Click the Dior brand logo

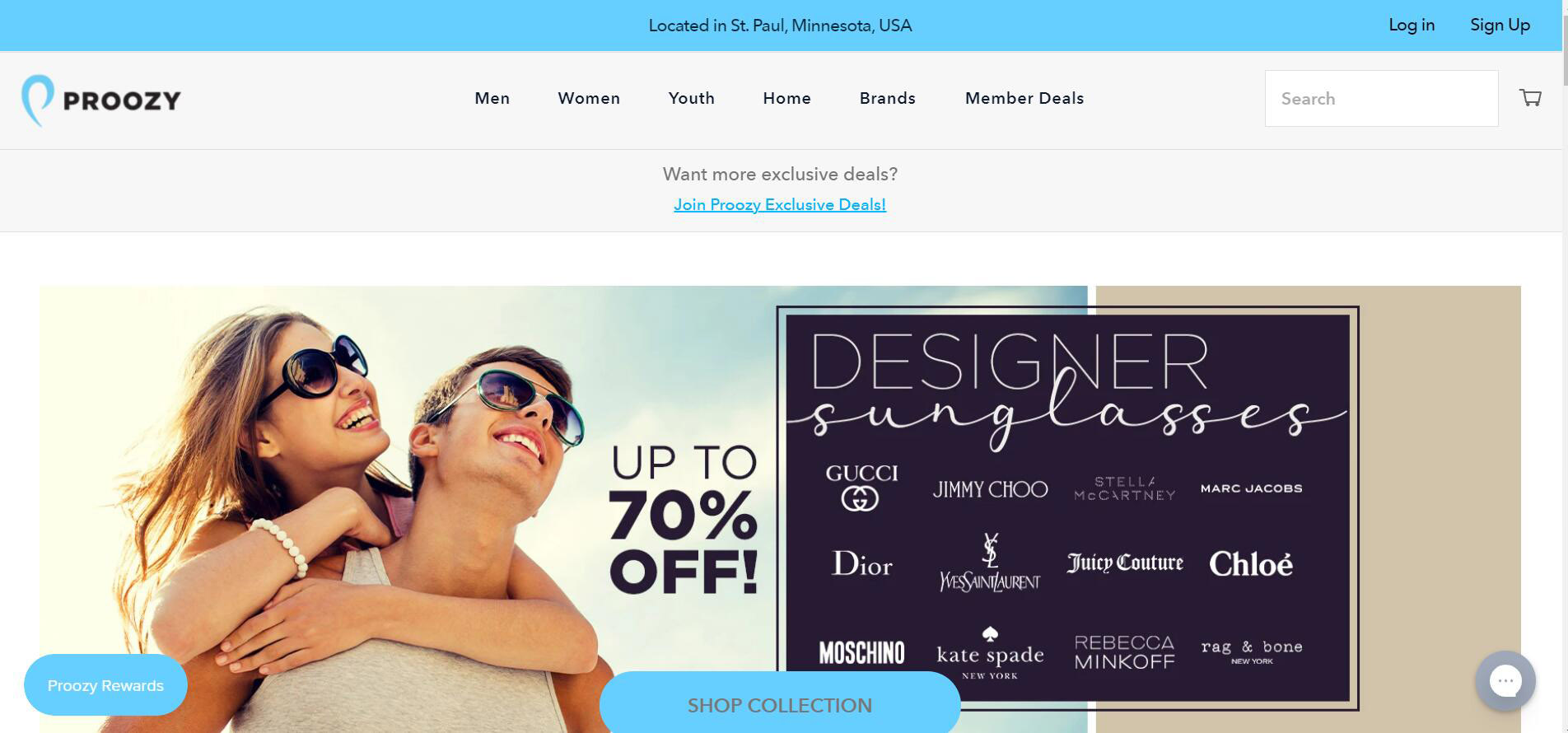pyautogui.click(x=861, y=564)
